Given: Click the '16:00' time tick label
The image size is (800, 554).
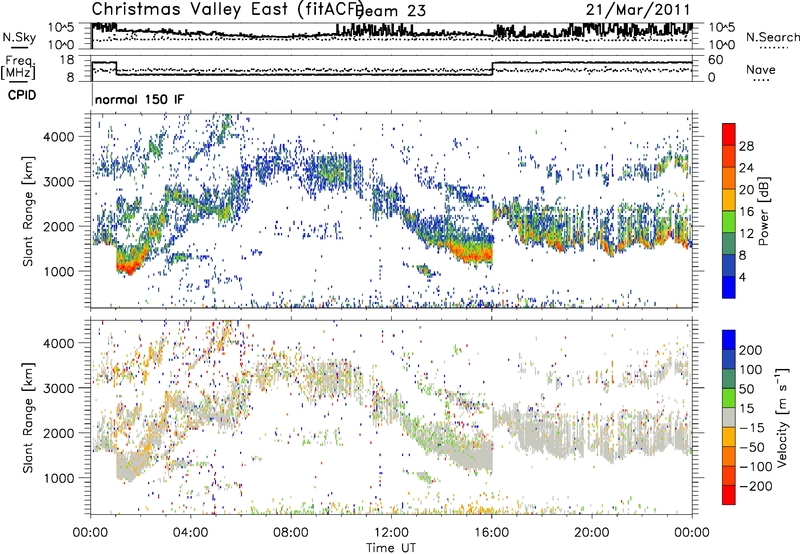Looking at the screenshot, I should pos(491,533).
